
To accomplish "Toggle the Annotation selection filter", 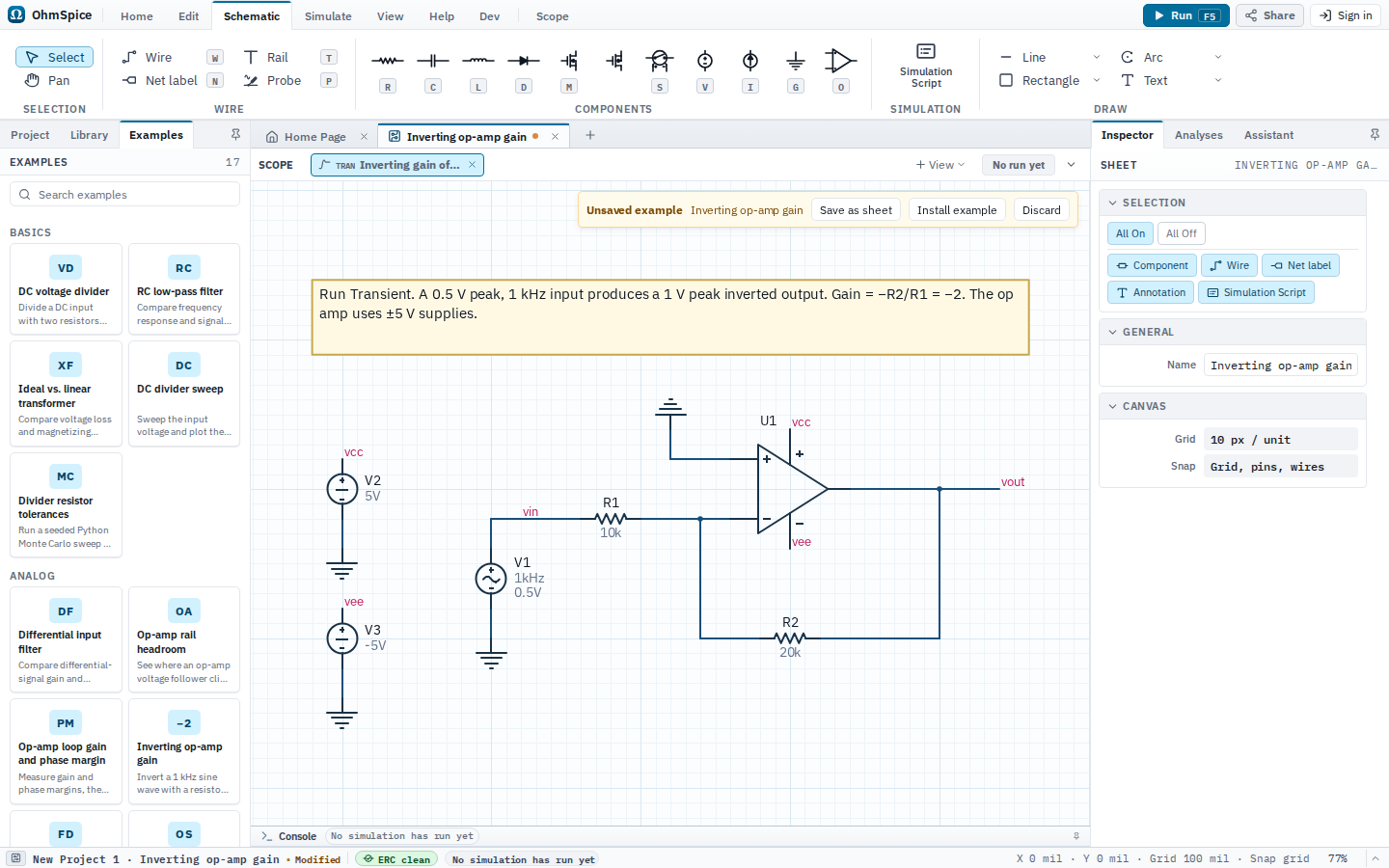I will pos(1151,292).
